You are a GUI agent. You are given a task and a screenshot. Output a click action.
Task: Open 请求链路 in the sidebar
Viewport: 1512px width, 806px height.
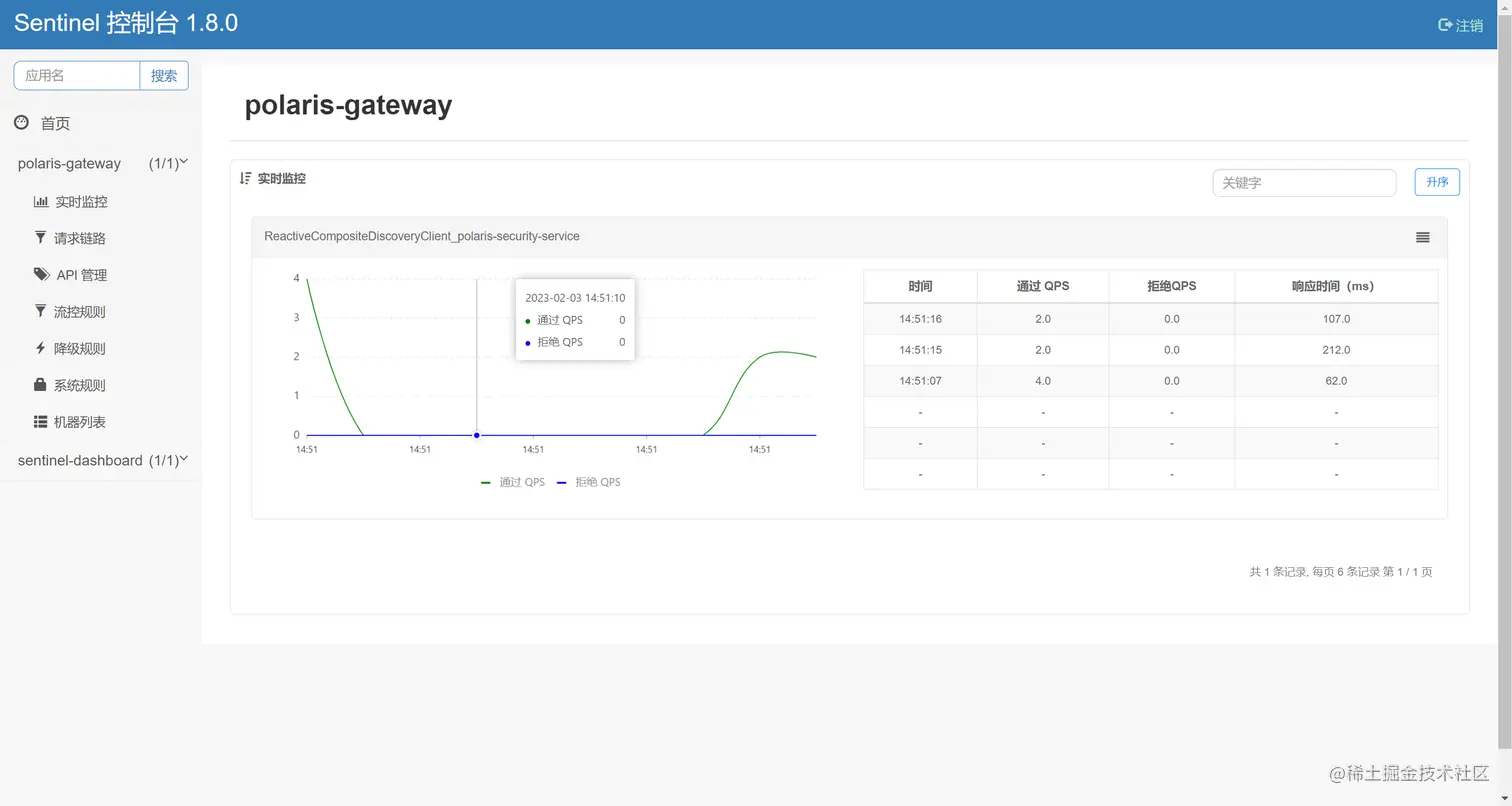click(x=80, y=238)
